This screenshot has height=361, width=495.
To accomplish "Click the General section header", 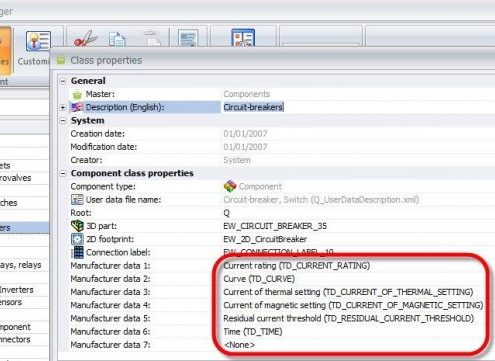I will coord(88,81).
